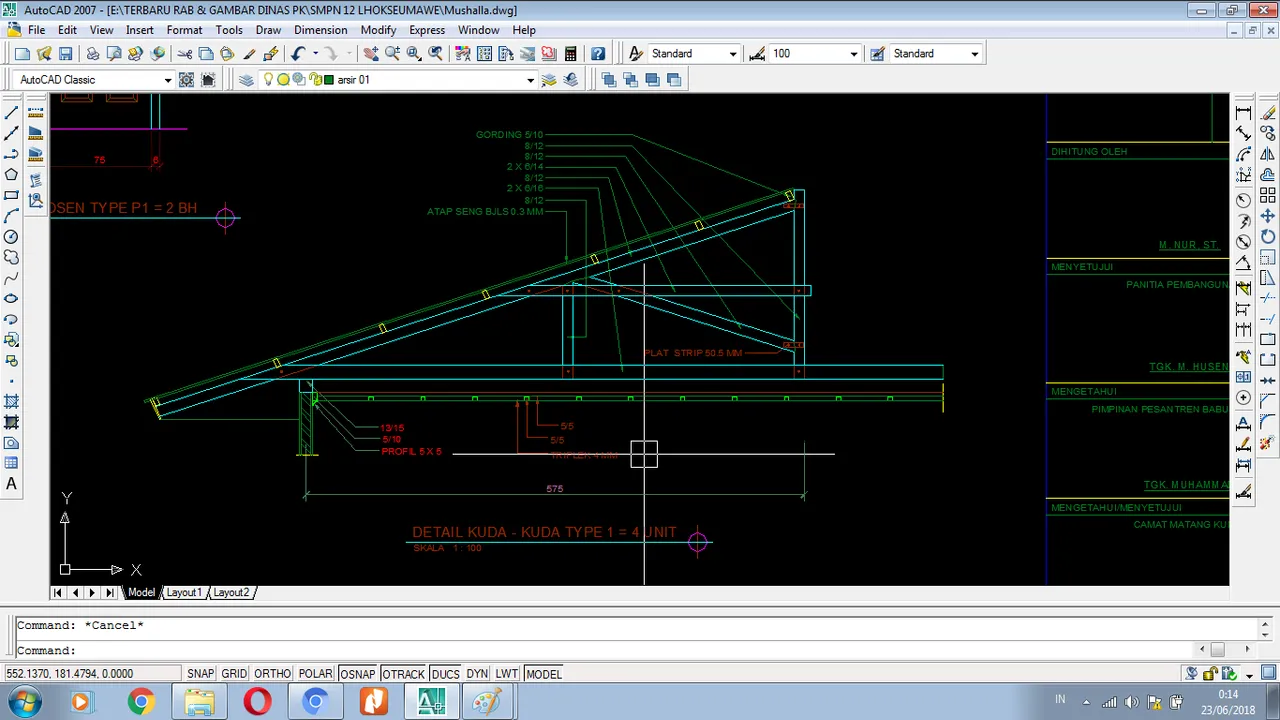
Task: Click the Bring to Front draw order icon
Action: point(609,80)
